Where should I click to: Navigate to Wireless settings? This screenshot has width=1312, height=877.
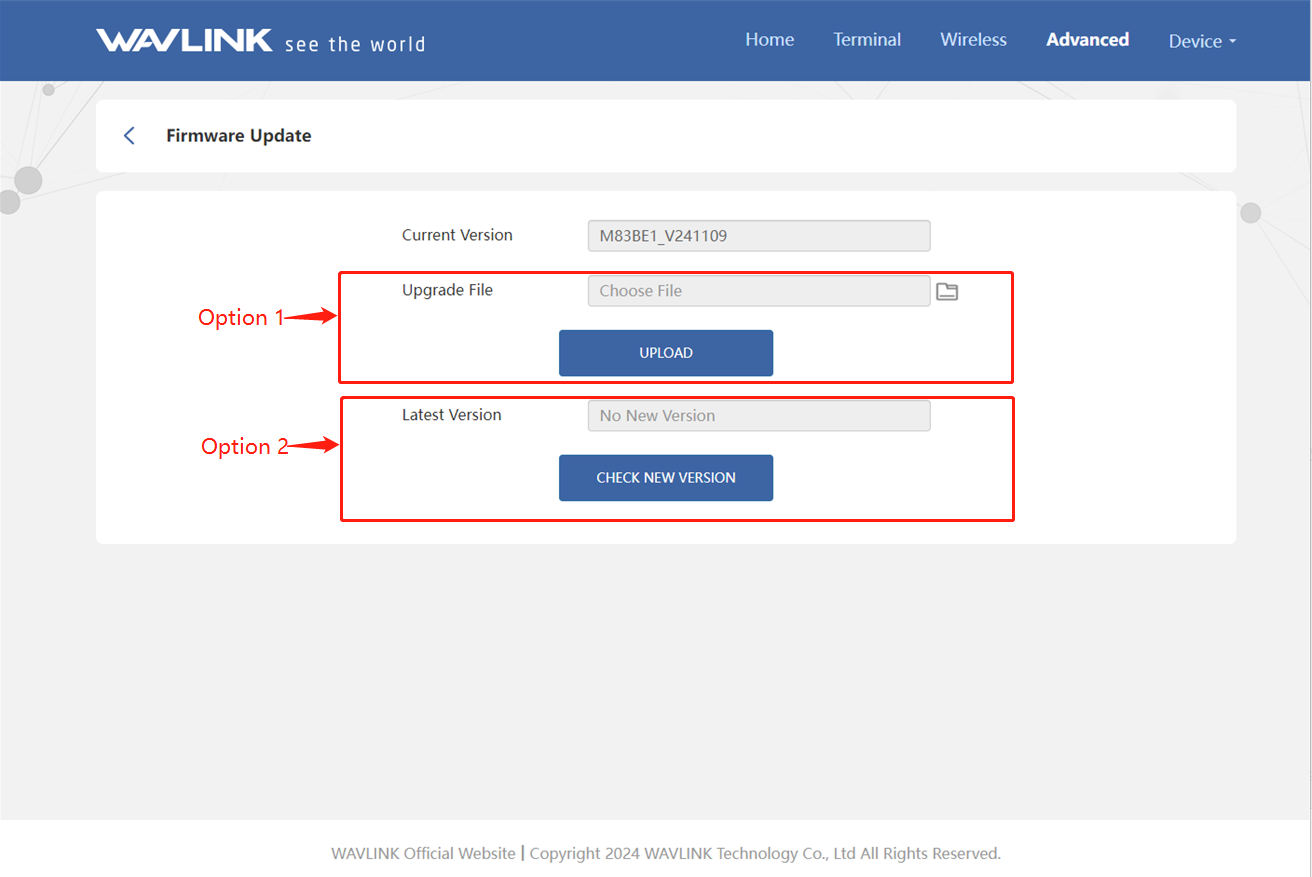tap(973, 40)
